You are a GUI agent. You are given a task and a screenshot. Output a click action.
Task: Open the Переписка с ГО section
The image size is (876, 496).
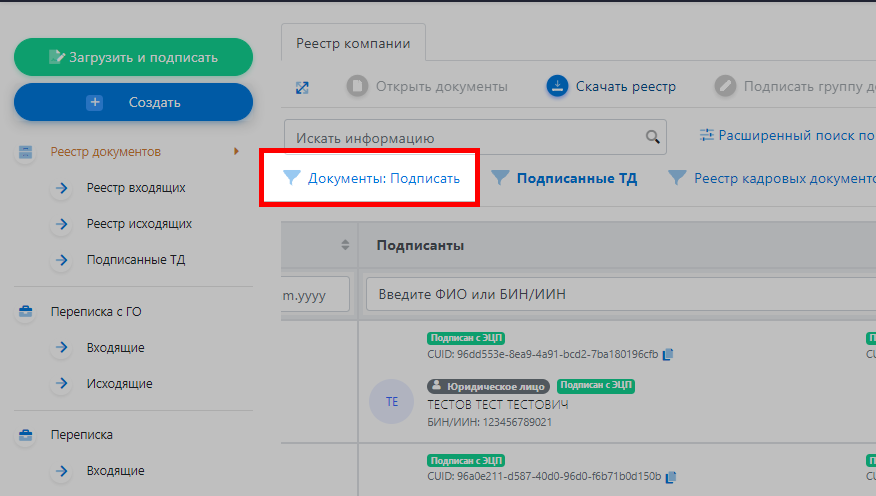point(96,312)
